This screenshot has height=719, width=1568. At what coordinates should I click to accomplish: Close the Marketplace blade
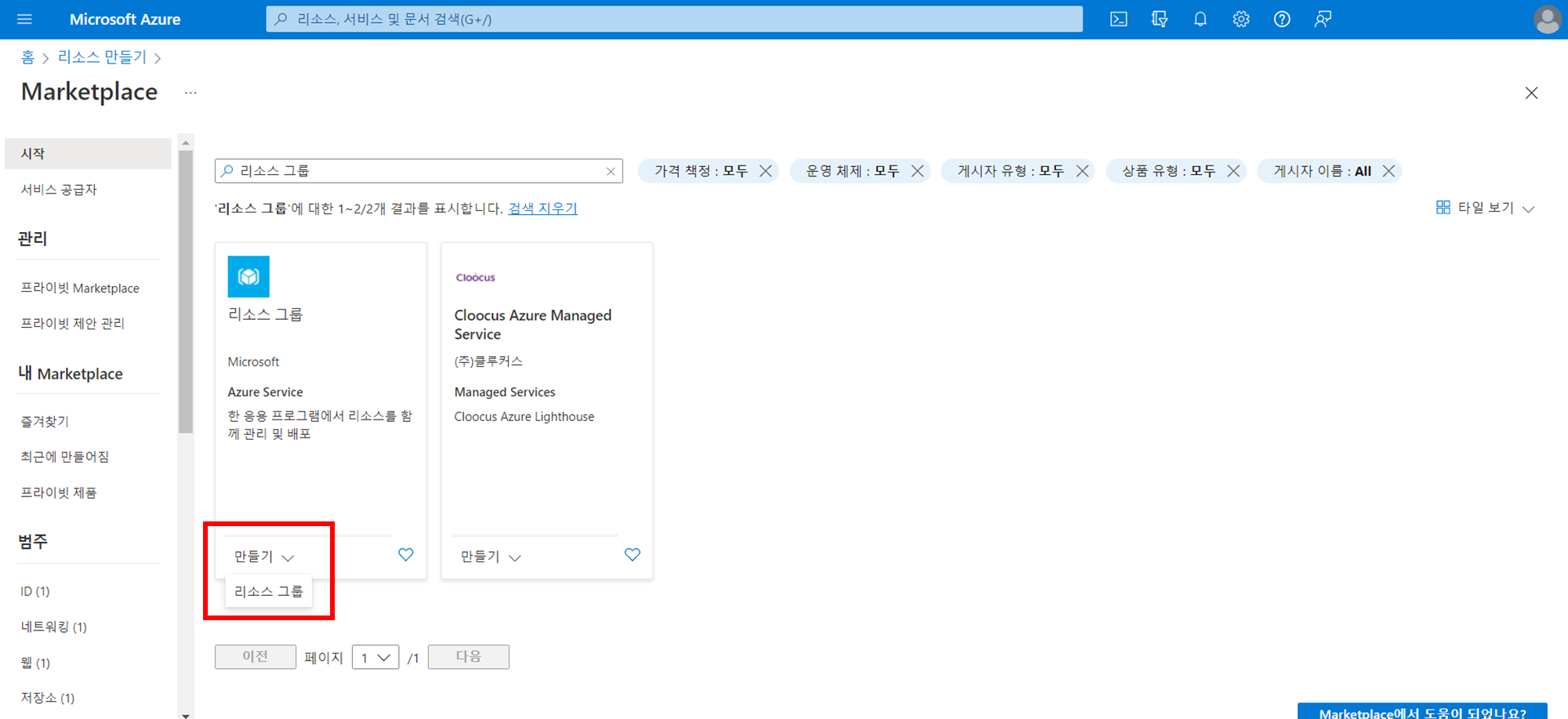[1531, 93]
